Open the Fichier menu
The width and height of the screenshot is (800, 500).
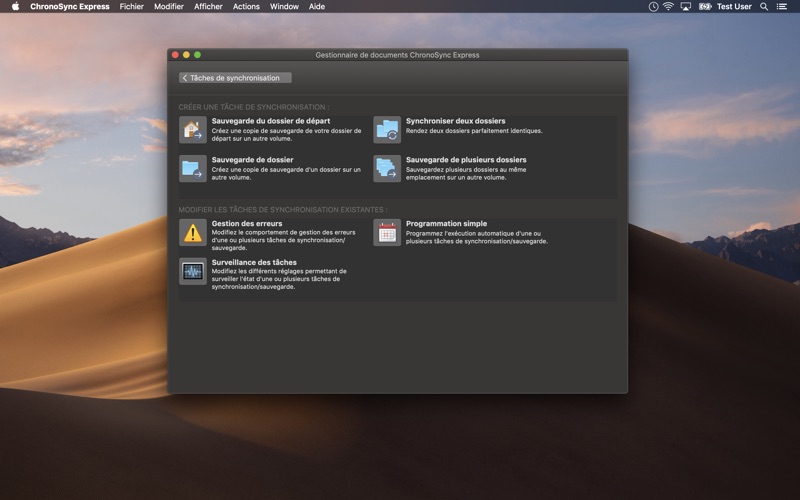tap(132, 7)
